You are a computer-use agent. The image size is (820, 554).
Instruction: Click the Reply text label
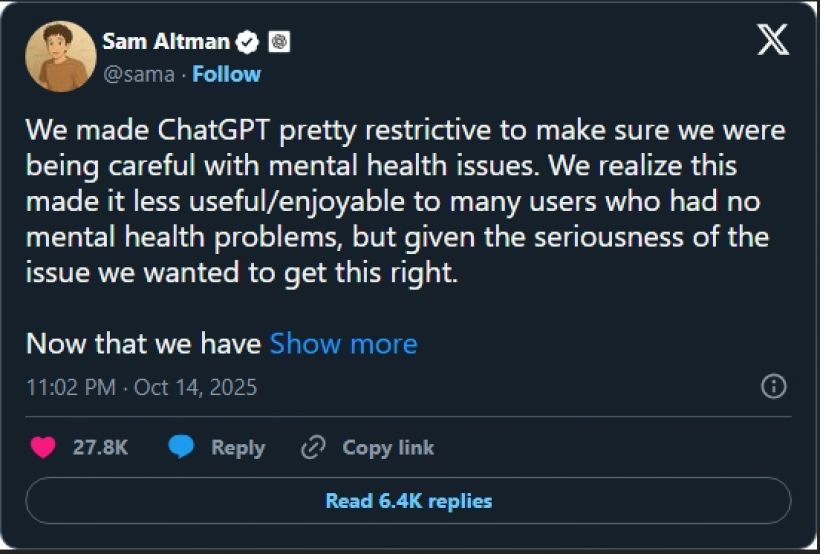tap(238, 447)
